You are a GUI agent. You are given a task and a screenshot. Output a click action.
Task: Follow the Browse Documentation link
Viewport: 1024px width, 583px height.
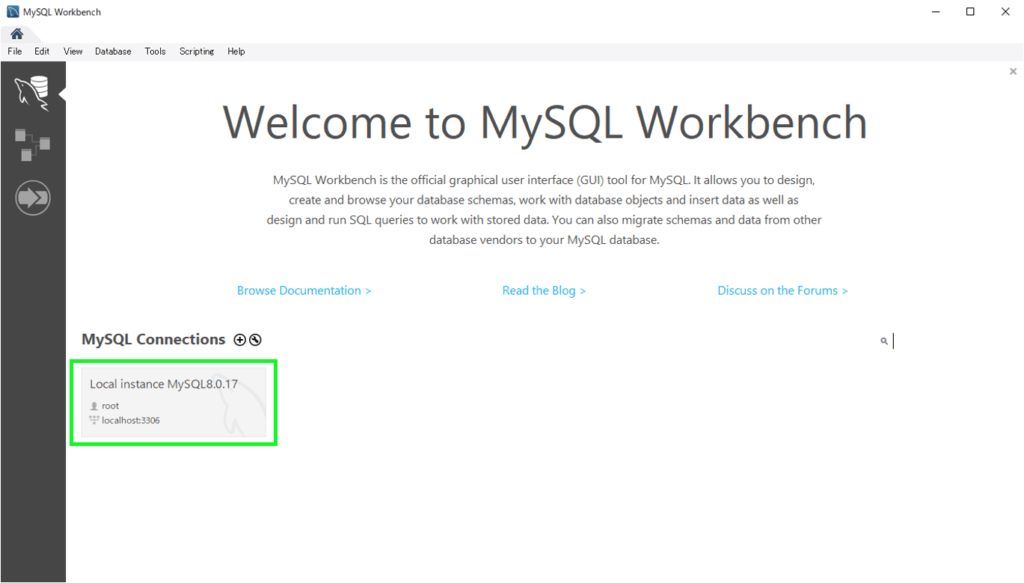tap(304, 291)
